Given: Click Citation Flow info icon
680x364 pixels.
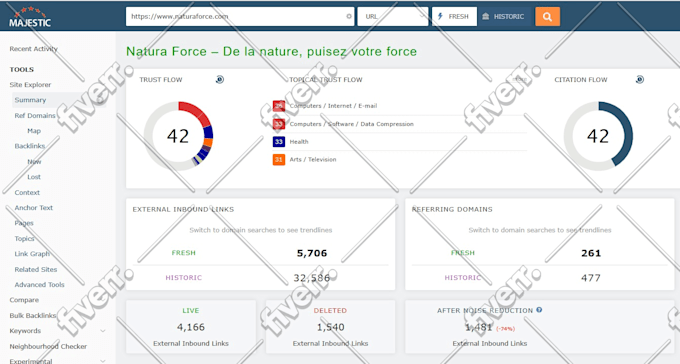Looking at the screenshot, I should pos(640,79).
